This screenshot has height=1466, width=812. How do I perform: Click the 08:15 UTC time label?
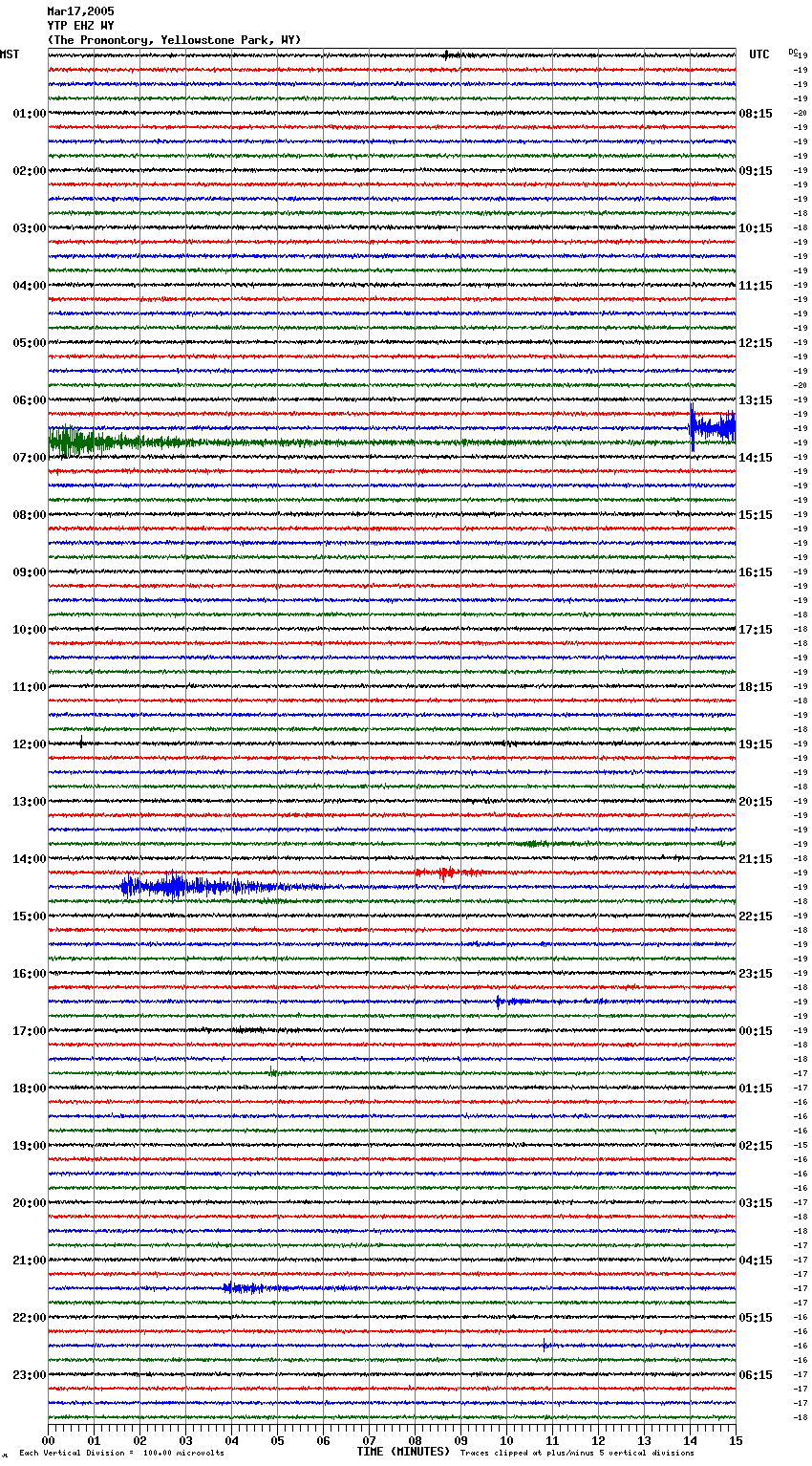point(756,114)
